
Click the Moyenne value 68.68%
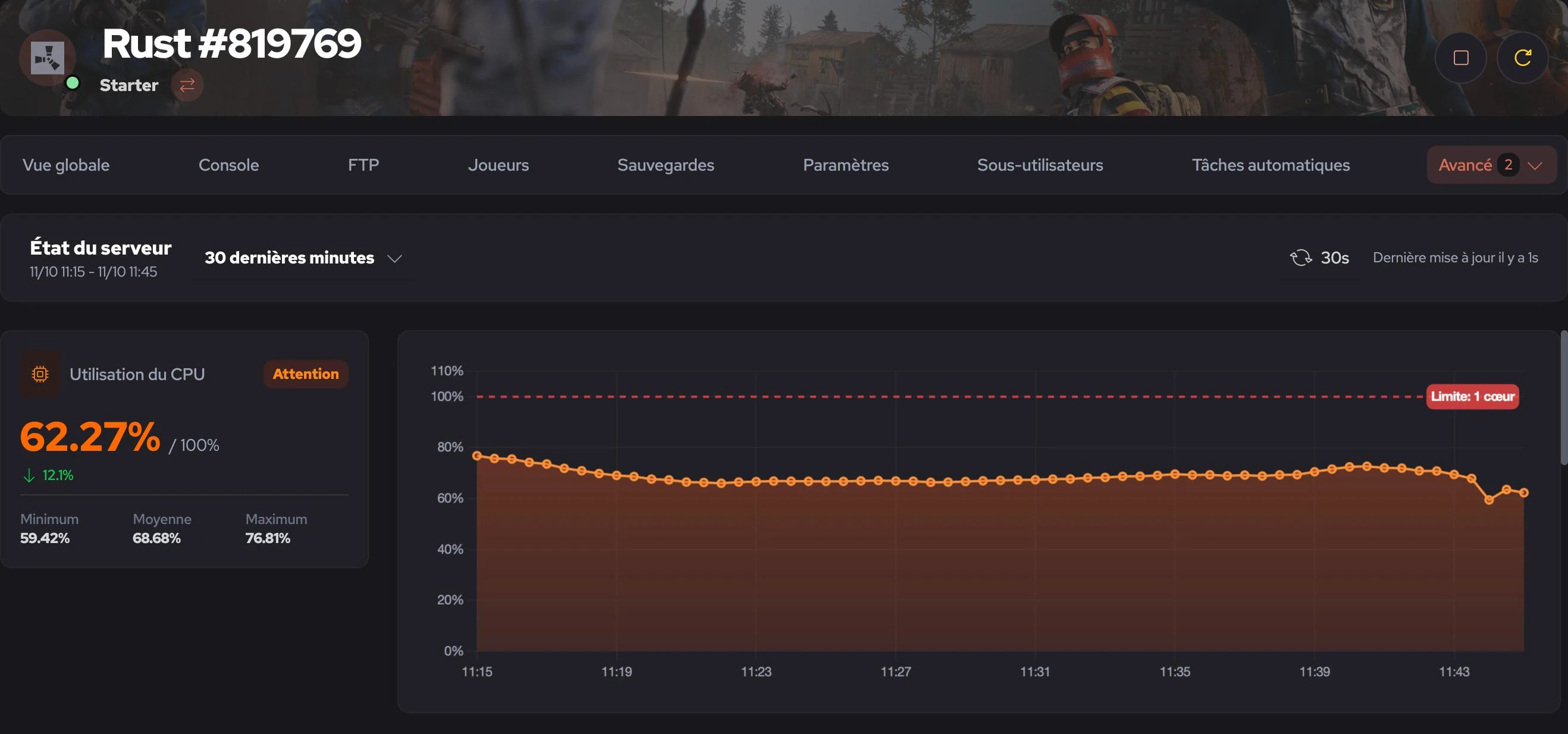(x=156, y=538)
